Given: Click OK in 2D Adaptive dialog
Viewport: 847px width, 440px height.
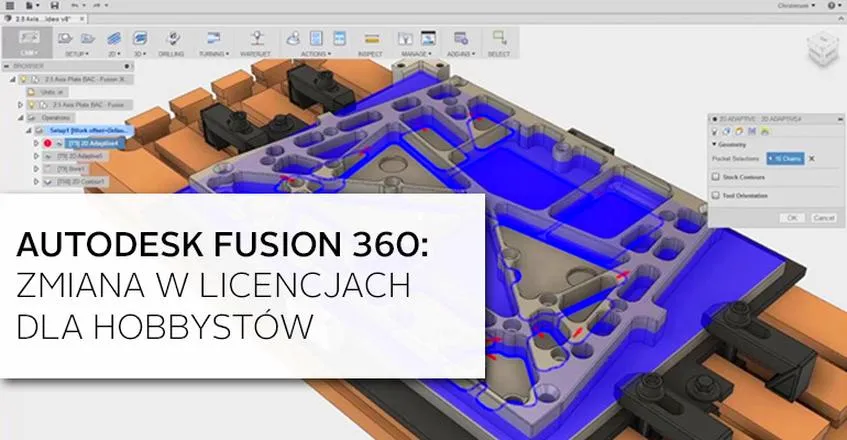Looking at the screenshot, I should click(x=792, y=218).
